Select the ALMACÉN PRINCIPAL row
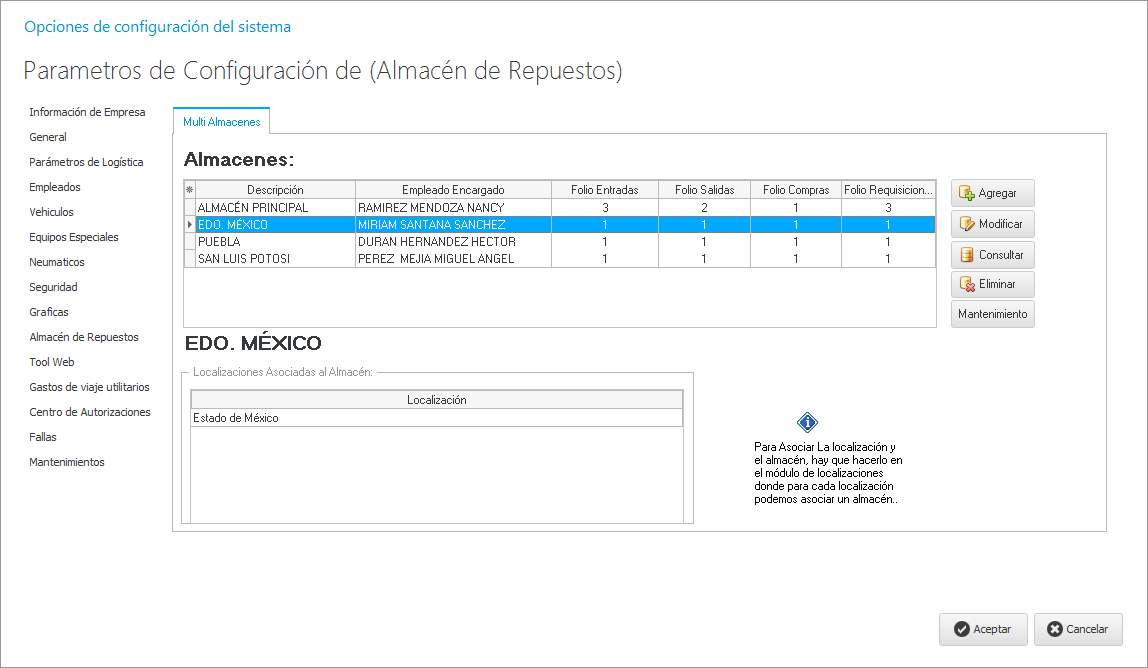 click(x=274, y=208)
